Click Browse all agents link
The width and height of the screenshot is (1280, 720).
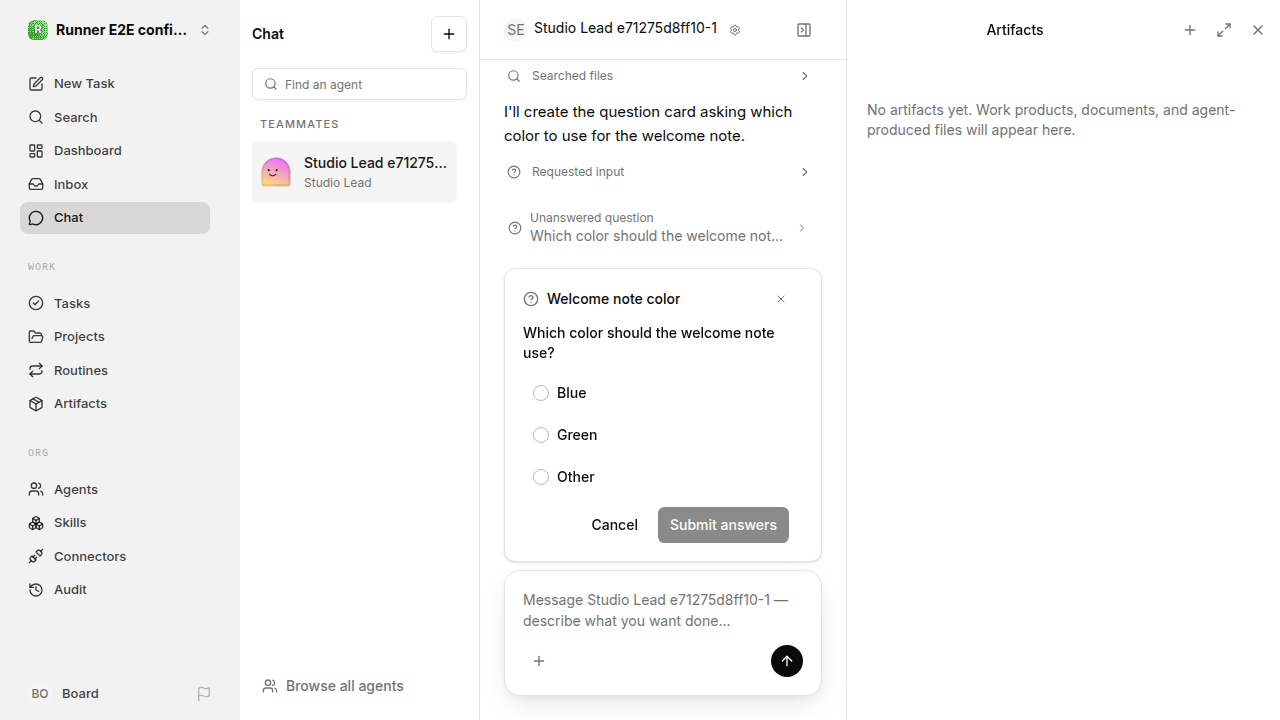pyautogui.click(x=333, y=686)
